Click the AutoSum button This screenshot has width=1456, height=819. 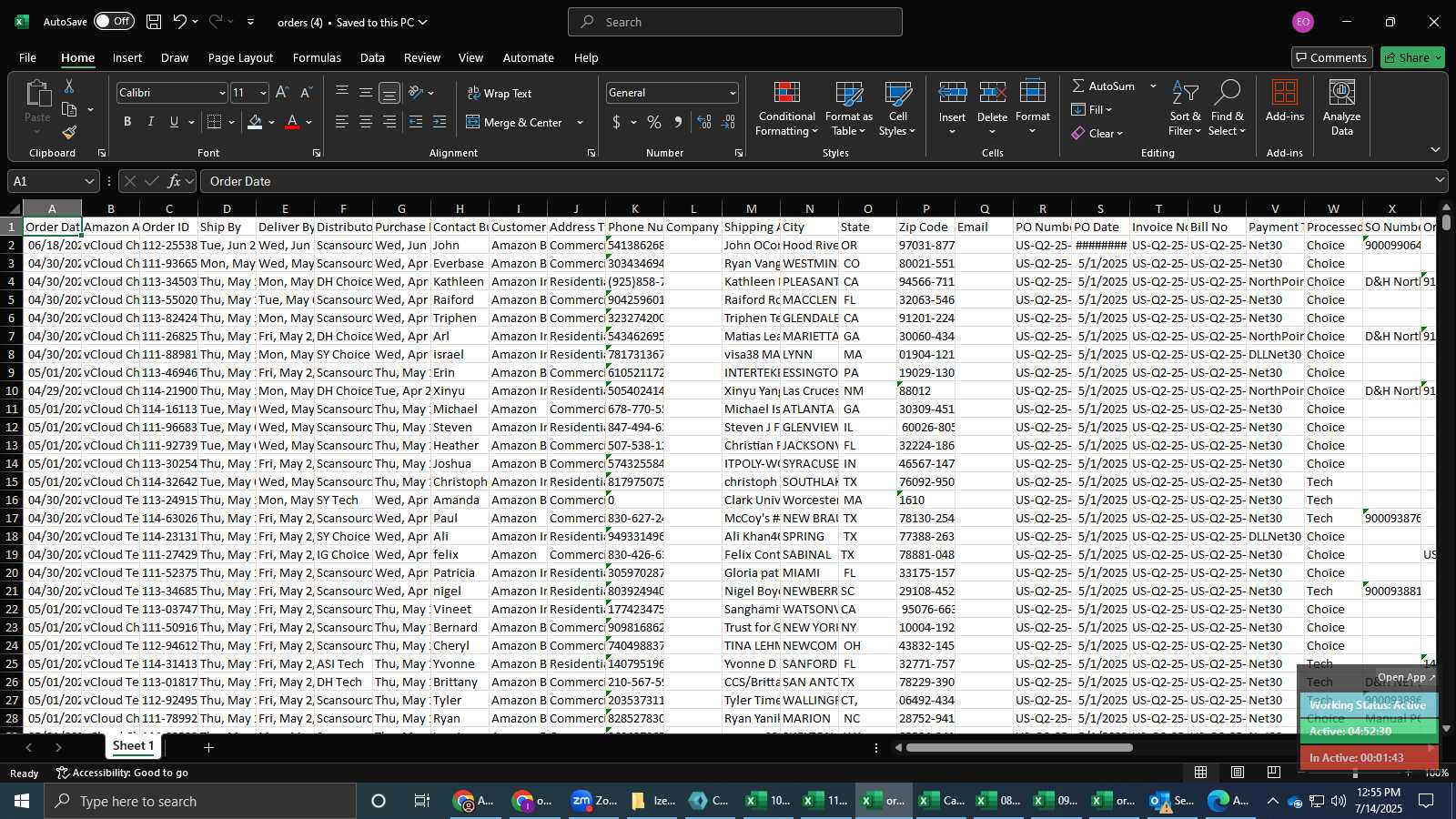click(1104, 86)
